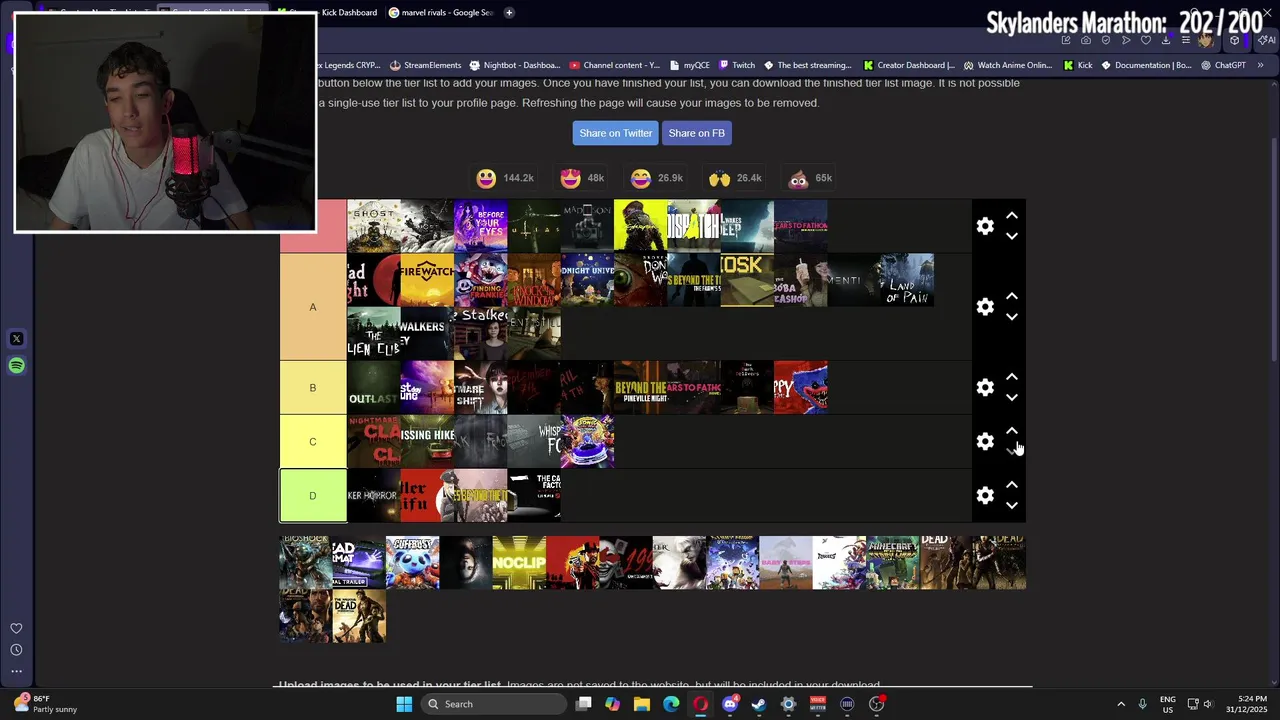This screenshot has height=720, width=1280.
Task: Move tier C row up with arrow
Action: click(1012, 432)
